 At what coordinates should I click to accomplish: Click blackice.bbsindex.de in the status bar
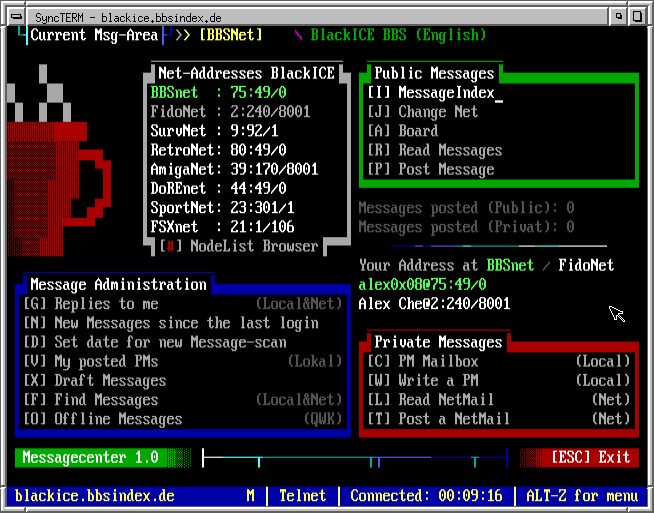95,495
